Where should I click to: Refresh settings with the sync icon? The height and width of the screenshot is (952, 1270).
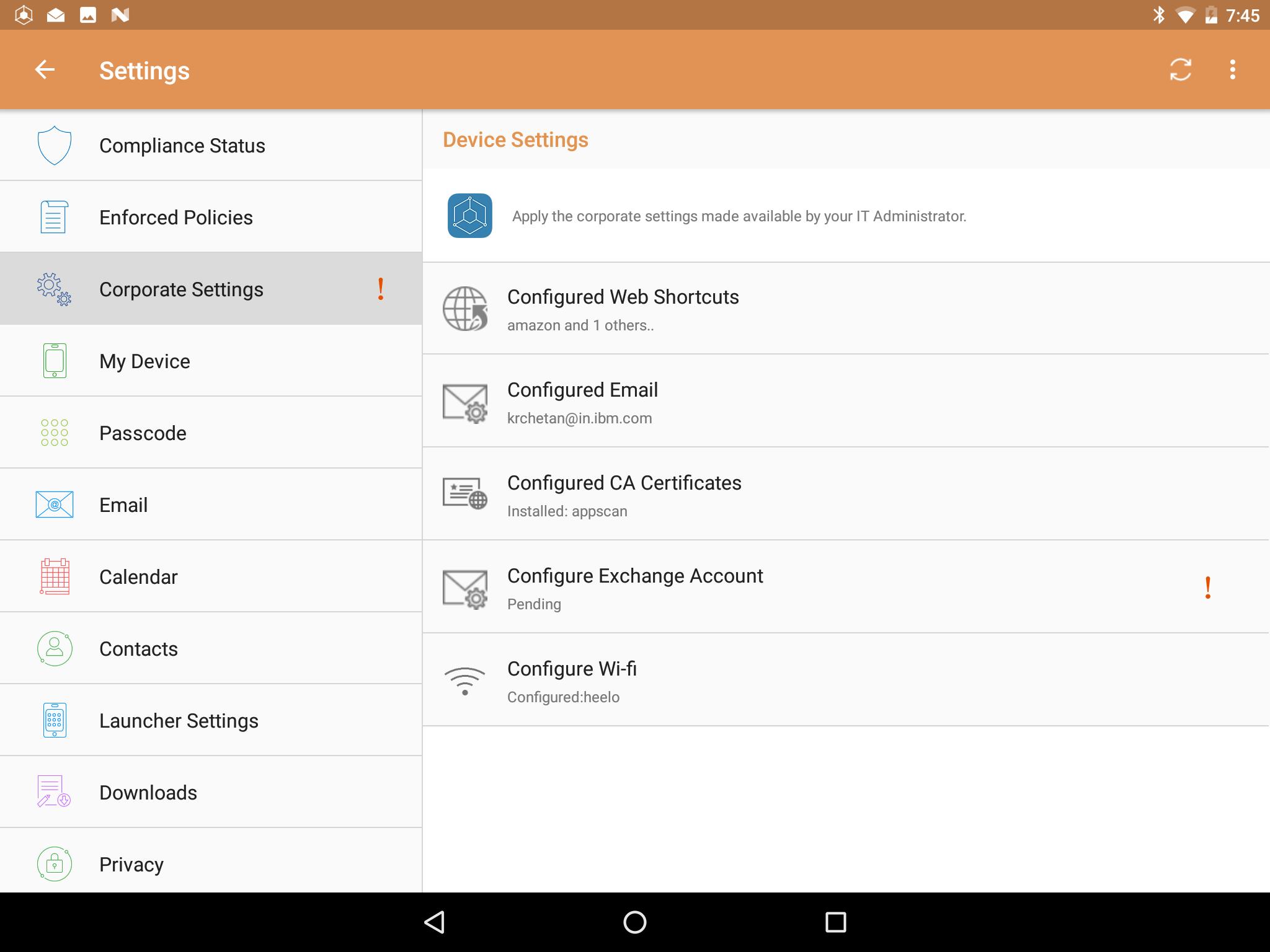[x=1181, y=69]
